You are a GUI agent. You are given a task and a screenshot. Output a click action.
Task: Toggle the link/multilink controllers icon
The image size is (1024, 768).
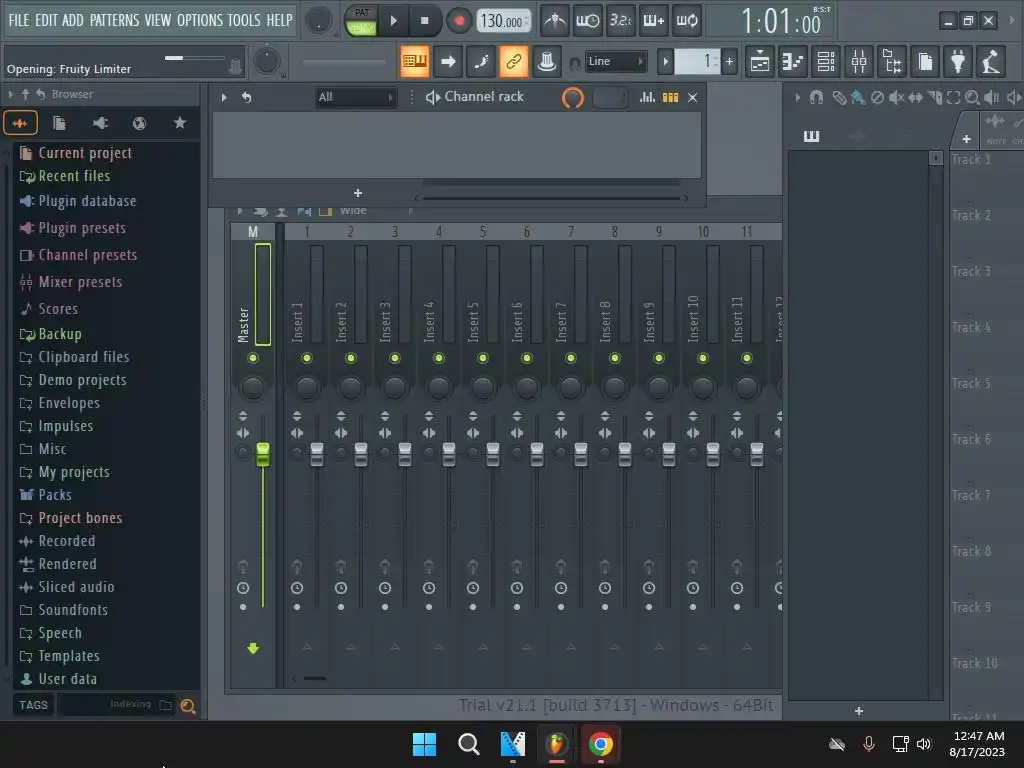pyautogui.click(x=513, y=61)
